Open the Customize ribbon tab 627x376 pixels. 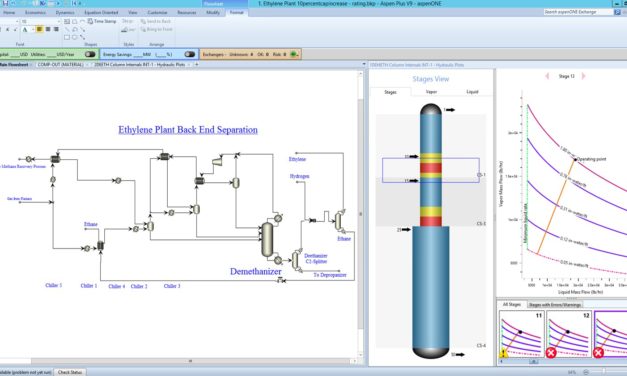pyautogui.click(x=157, y=13)
